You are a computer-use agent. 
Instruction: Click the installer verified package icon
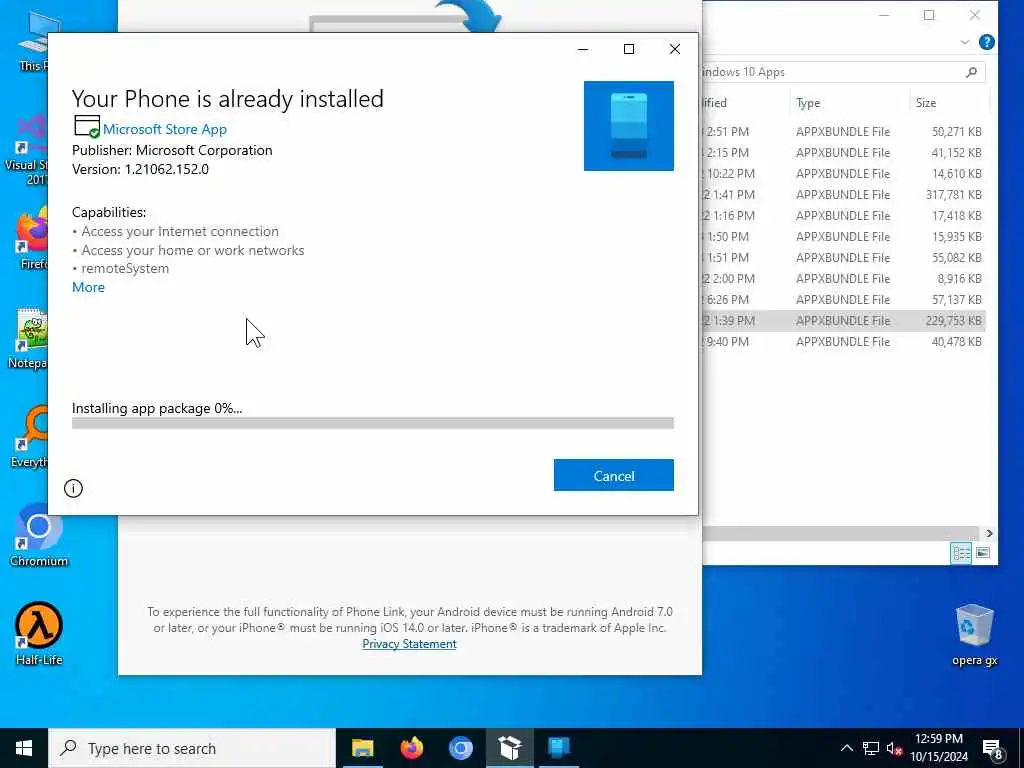pos(87,127)
